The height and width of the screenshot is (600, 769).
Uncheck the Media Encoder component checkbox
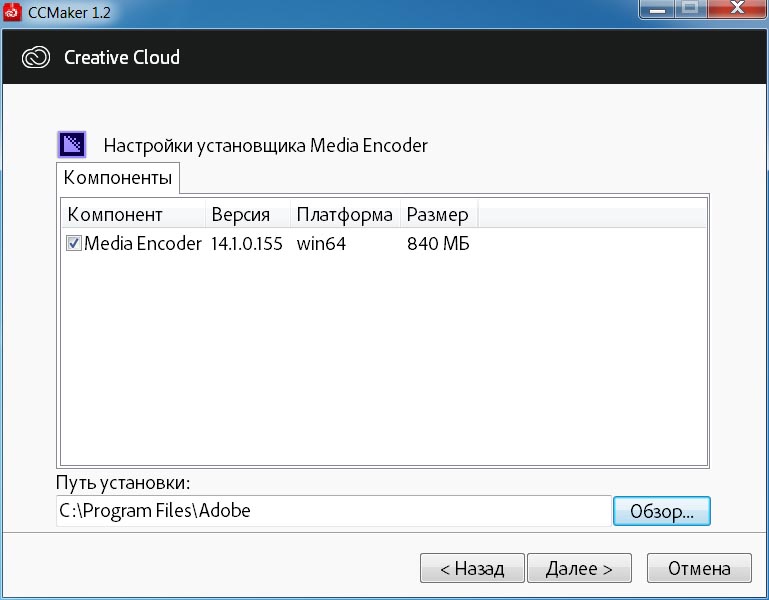(73, 243)
